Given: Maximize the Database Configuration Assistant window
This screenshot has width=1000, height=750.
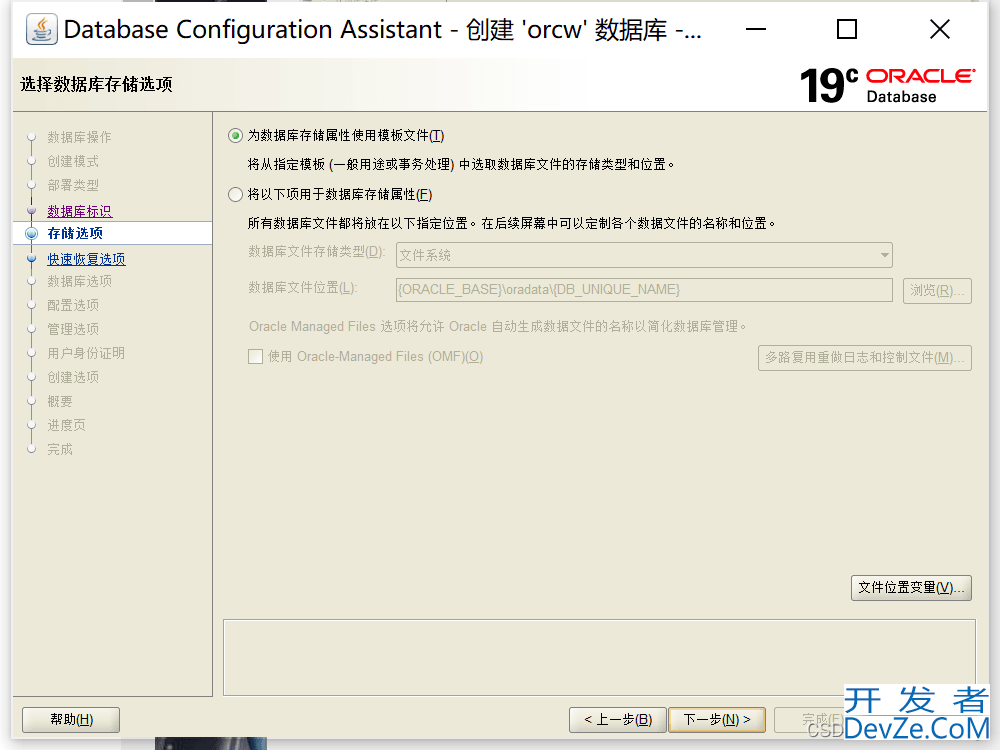Looking at the screenshot, I should pos(847,29).
